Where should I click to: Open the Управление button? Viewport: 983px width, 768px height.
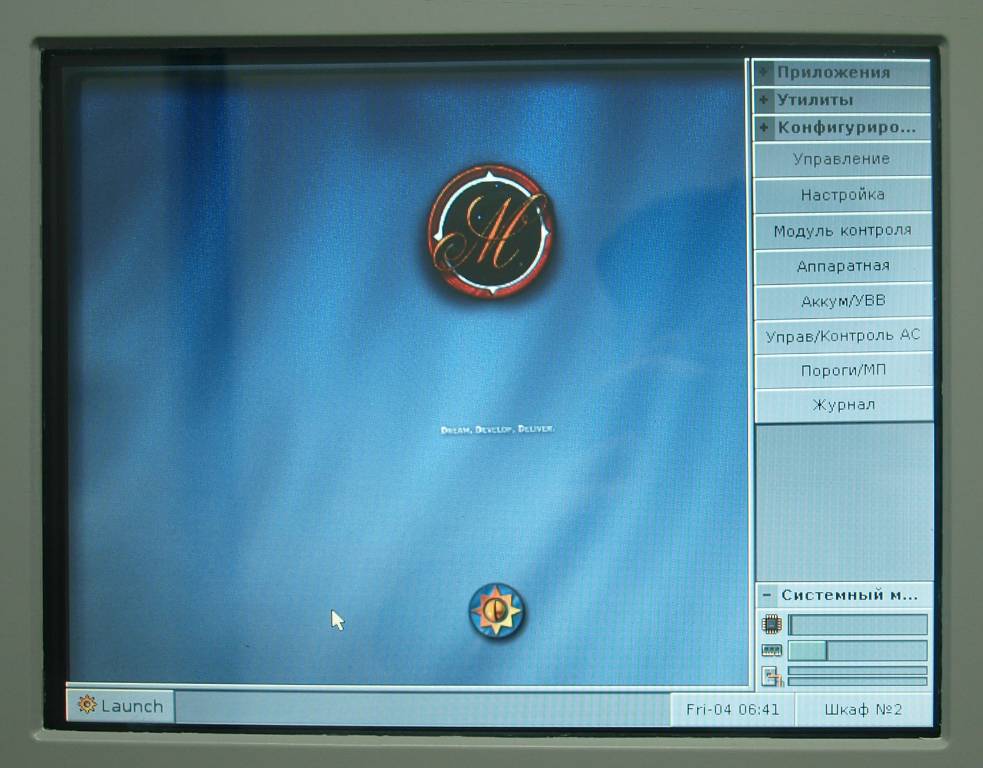841,159
